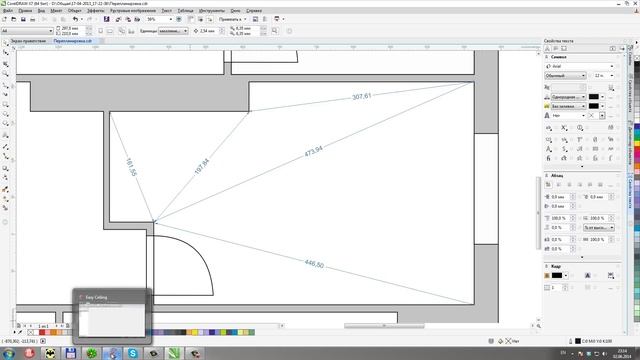Select the Parallel Dimension tool in the toolbox
The height and width of the screenshot is (360, 640).
[x=5, y=147]
